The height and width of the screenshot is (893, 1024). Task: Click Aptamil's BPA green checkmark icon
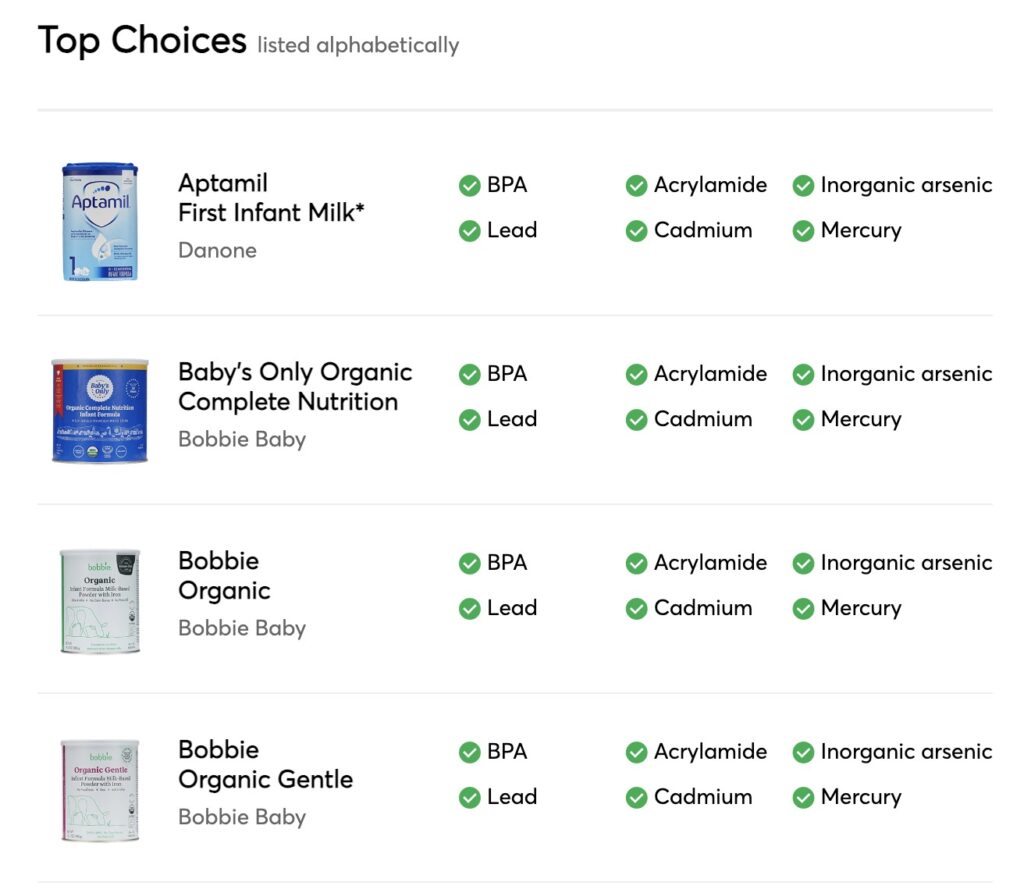point(470,186)
